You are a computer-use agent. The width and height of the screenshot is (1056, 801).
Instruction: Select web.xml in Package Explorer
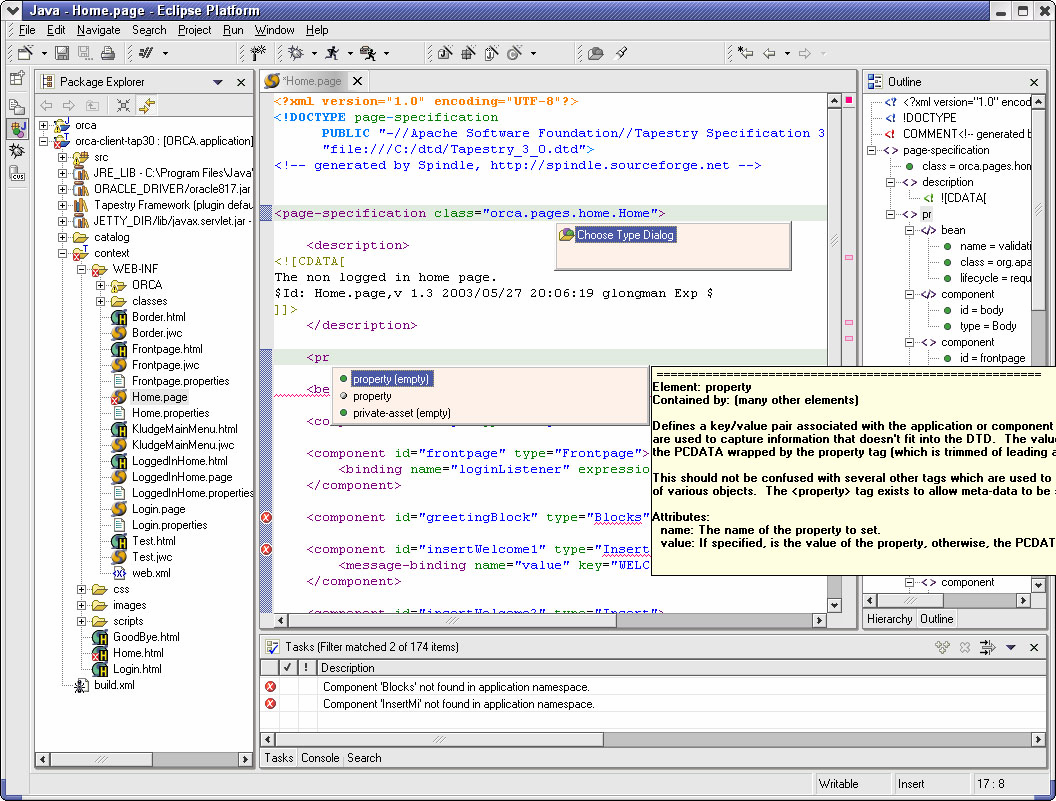click(x=151, y=573)
